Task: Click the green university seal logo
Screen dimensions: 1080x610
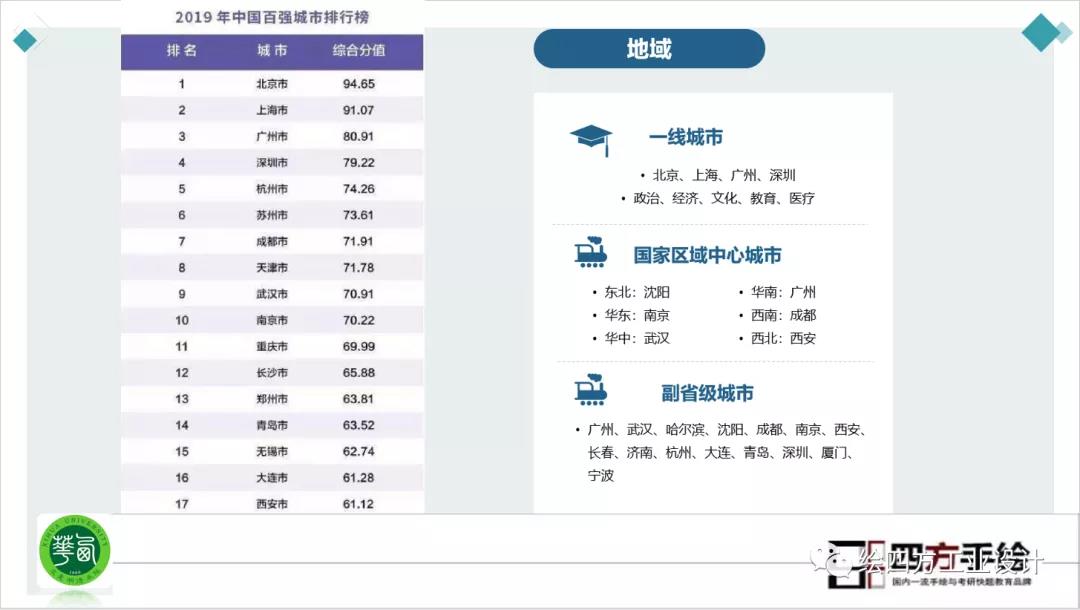Action: point(74,550)
